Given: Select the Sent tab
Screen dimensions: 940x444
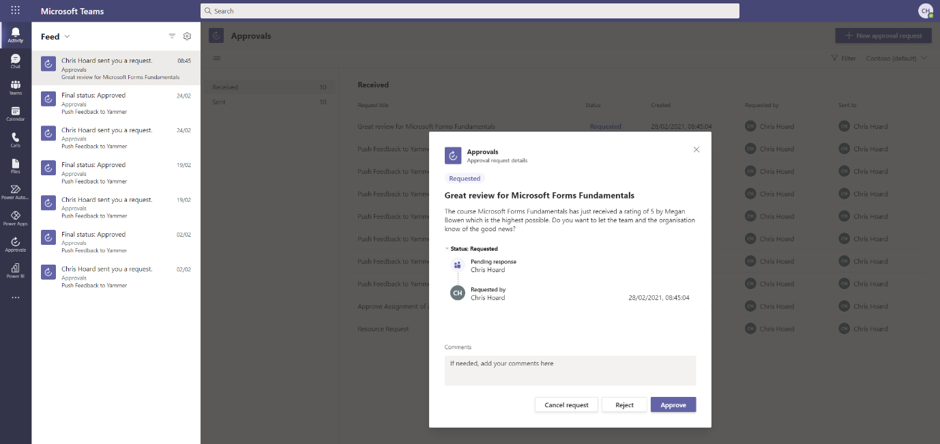Looking at the screenshot, I should coord(269,102).
